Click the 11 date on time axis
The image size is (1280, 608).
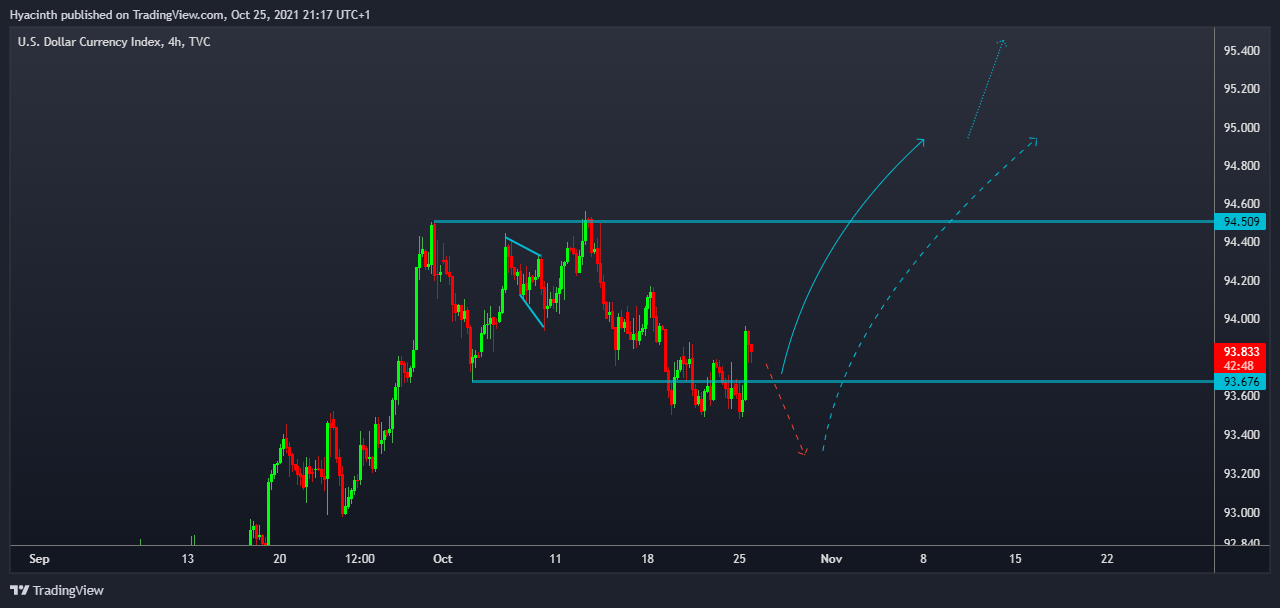coord(556,559)
